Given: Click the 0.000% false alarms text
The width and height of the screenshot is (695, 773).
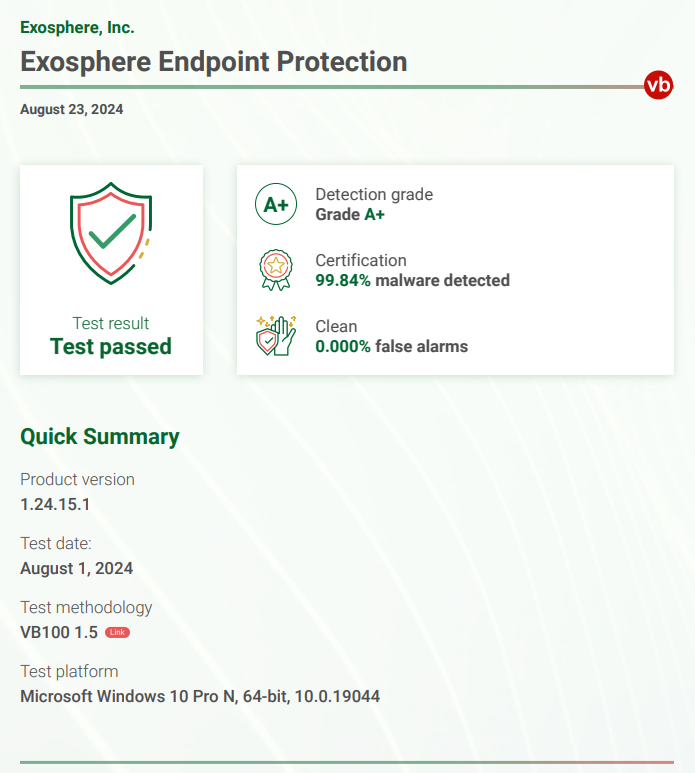Looking at the screenshot, I should click(392, 347).
